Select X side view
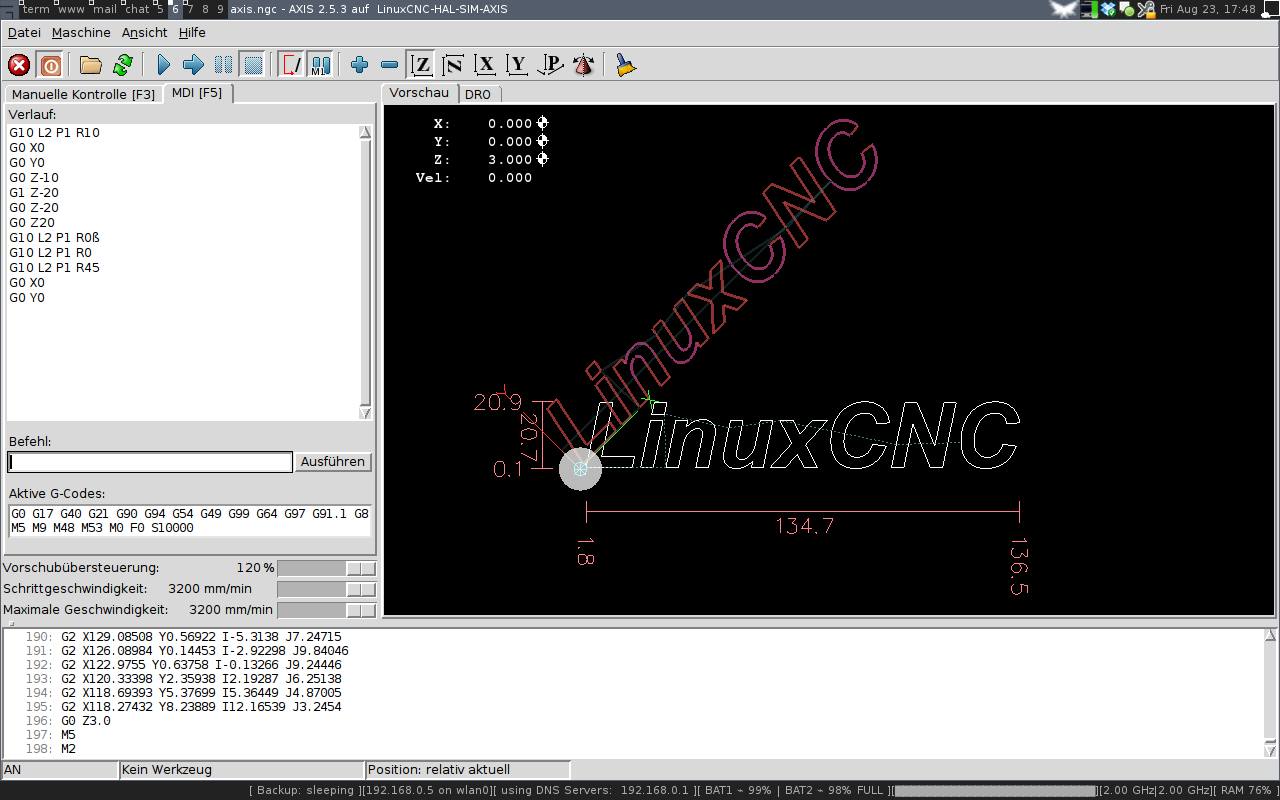Image resolution: width=1280 pixels, height=800 pixels. (486, 65)
